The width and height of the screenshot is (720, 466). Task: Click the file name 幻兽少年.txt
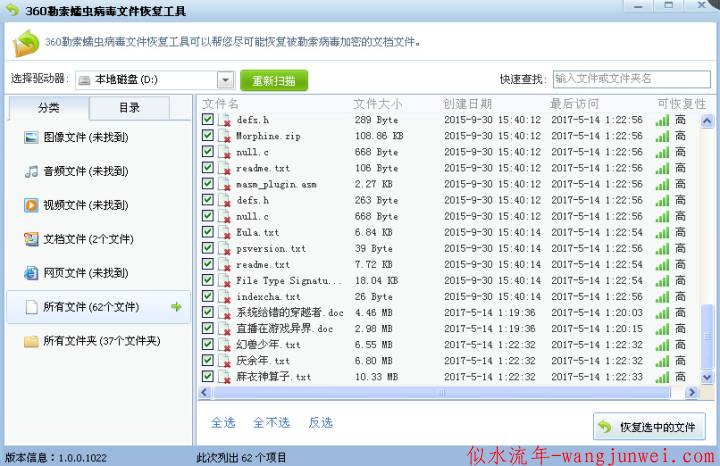pyautogui.click(x=269, y=345)
